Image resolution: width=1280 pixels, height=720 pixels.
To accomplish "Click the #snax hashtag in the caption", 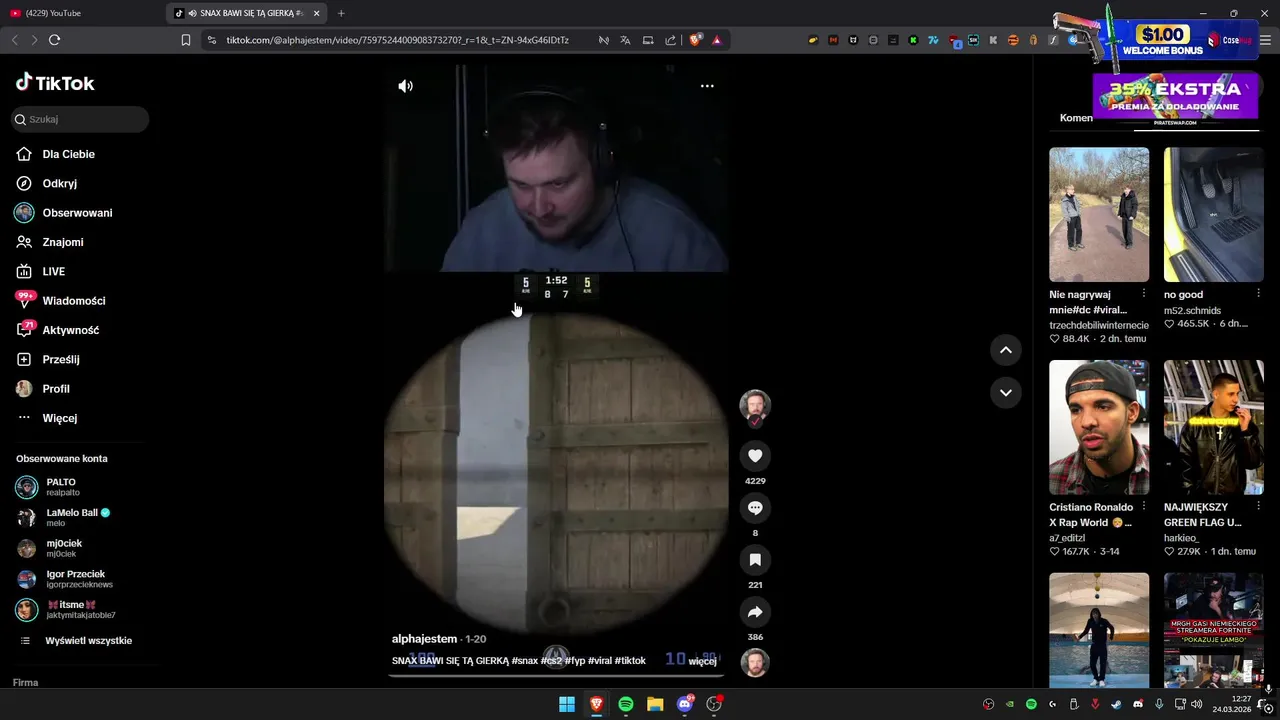I will click(x=524, y=661).
